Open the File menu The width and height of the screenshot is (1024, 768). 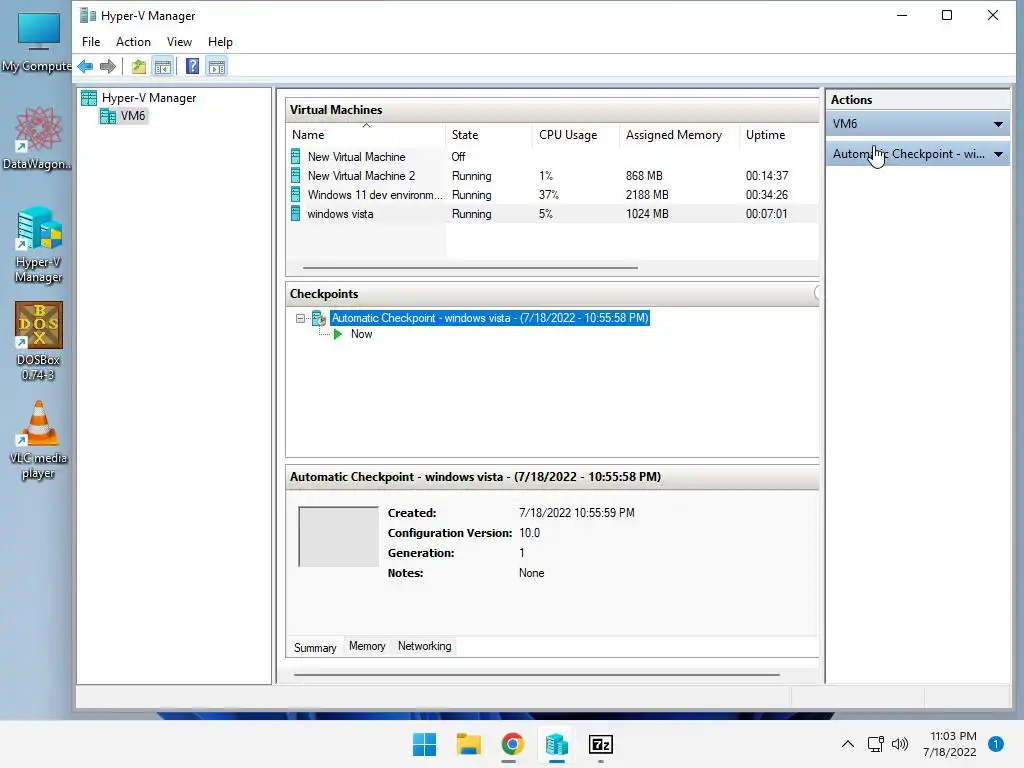pos(91,42)
